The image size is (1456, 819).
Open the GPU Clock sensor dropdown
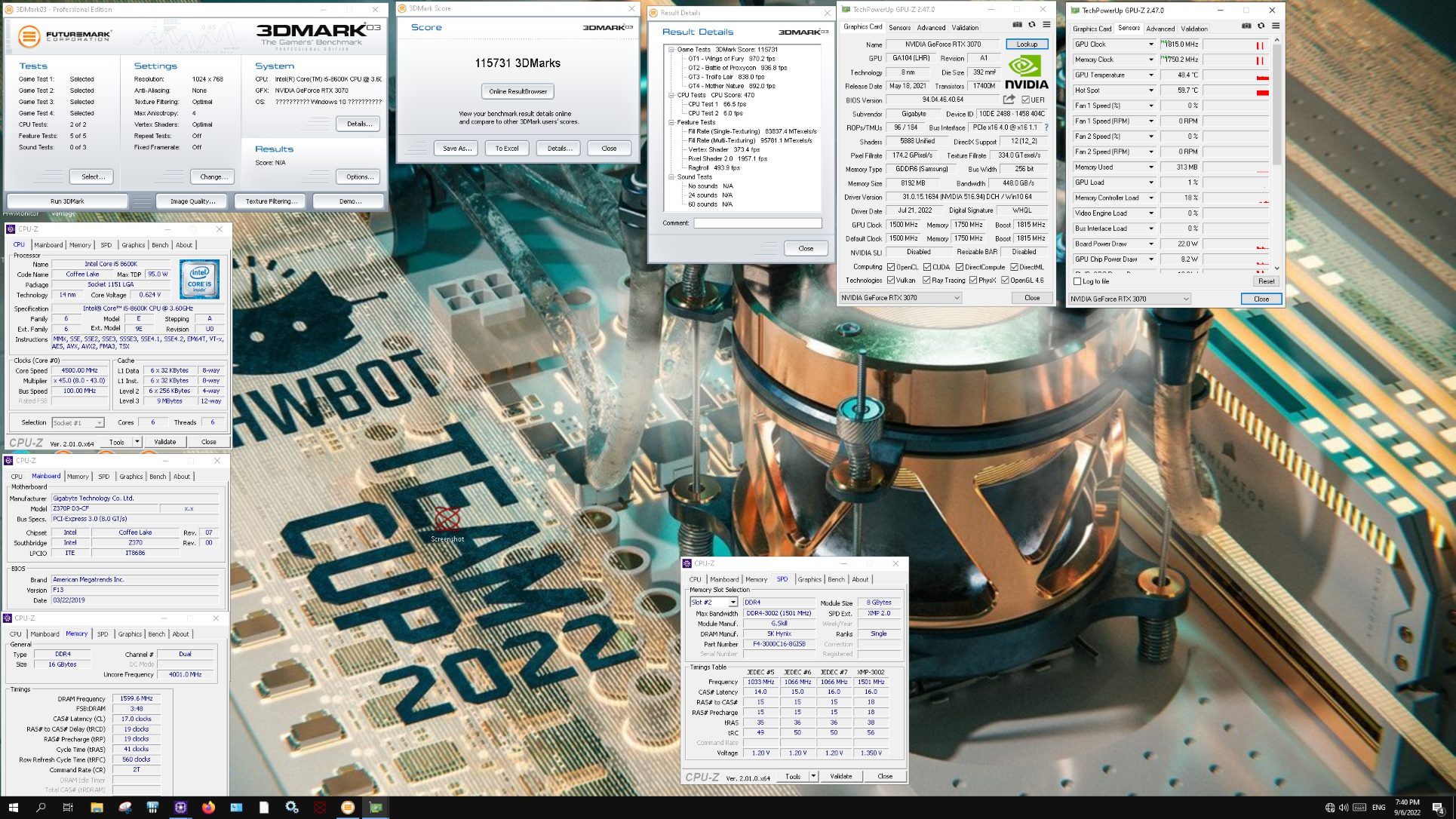(1150, 44)
